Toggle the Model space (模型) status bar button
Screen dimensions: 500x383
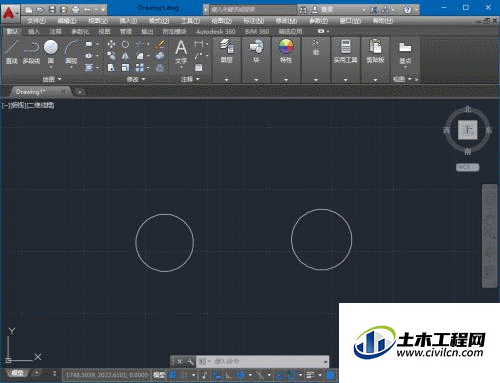point(159,375)
